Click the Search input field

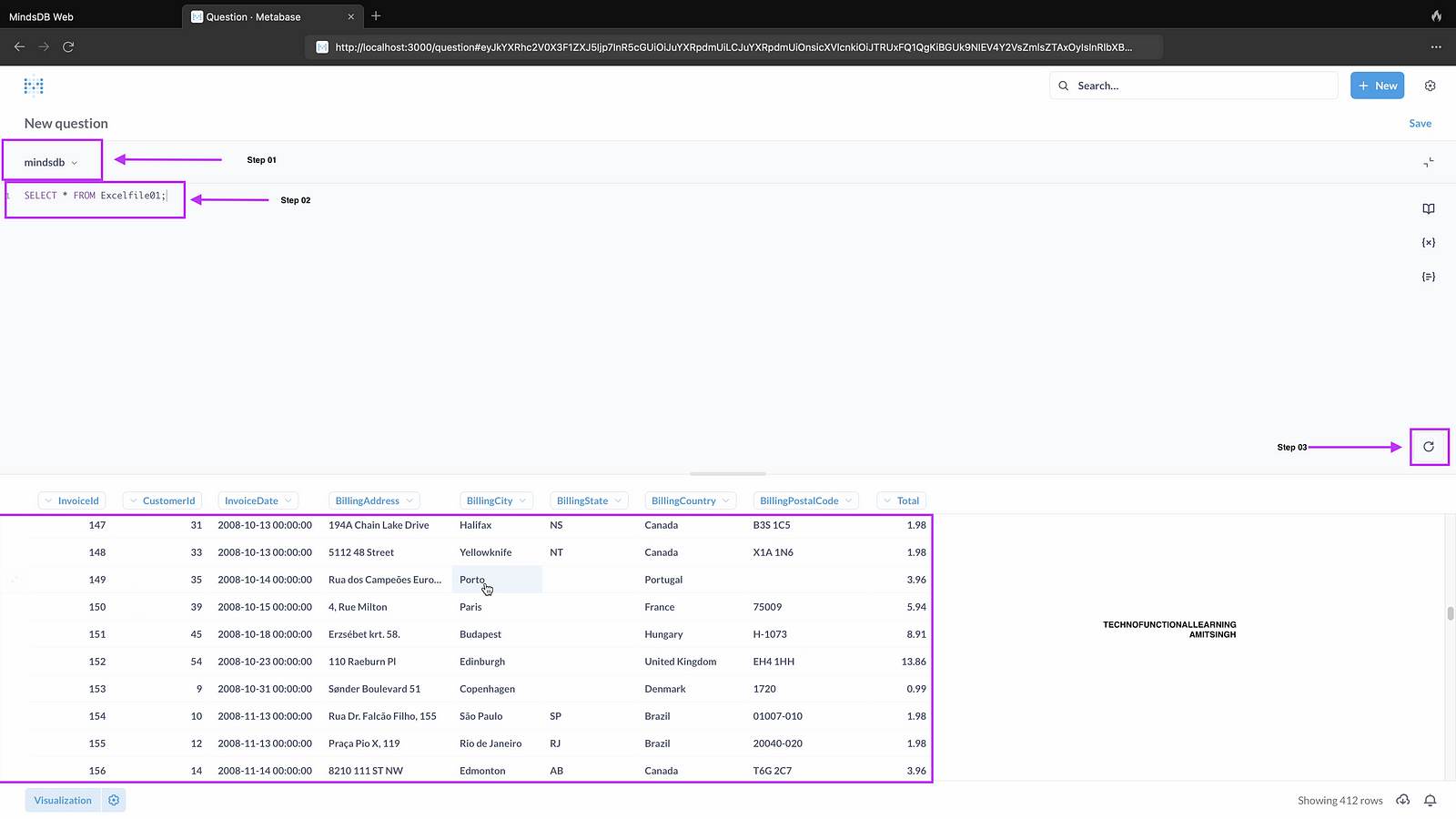[1192, 86]
